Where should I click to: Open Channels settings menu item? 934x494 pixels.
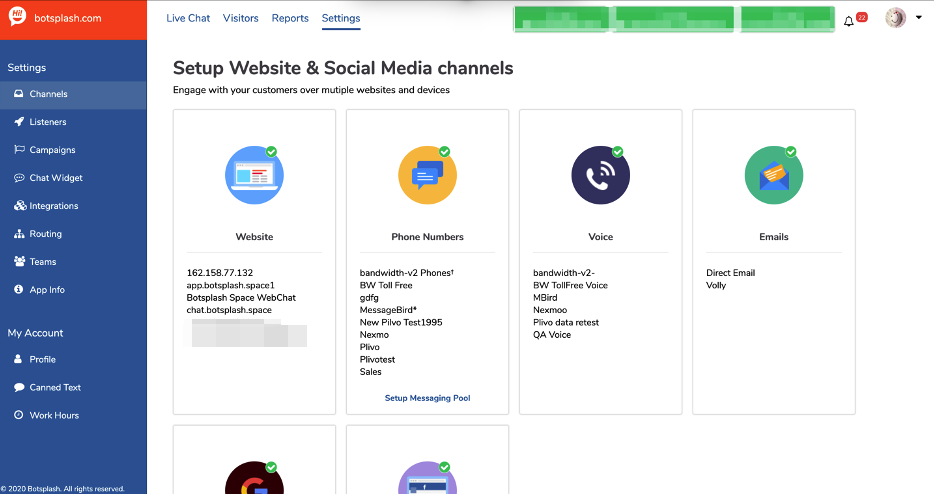73,94
